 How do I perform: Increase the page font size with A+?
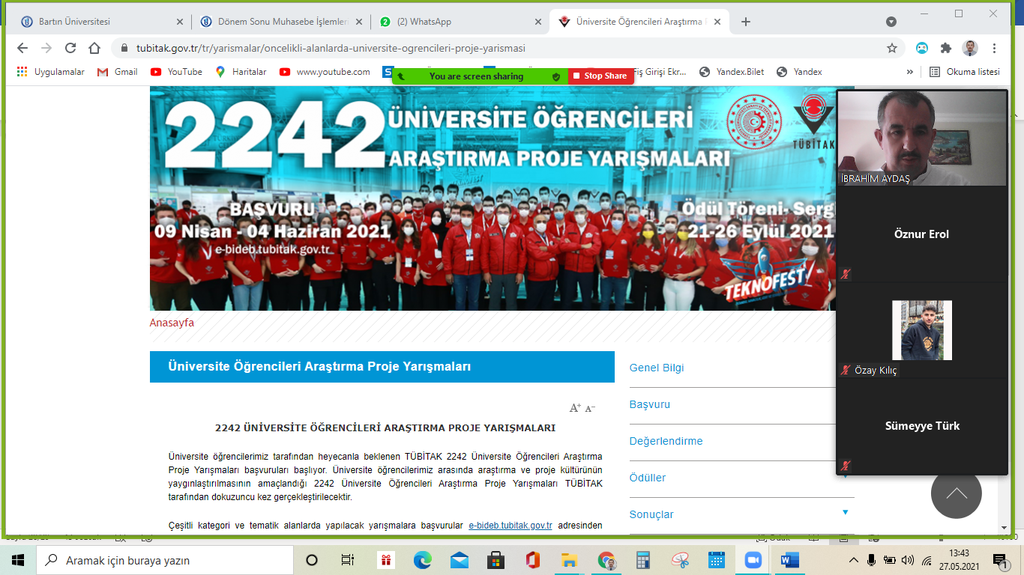click(x=575, y=408)
